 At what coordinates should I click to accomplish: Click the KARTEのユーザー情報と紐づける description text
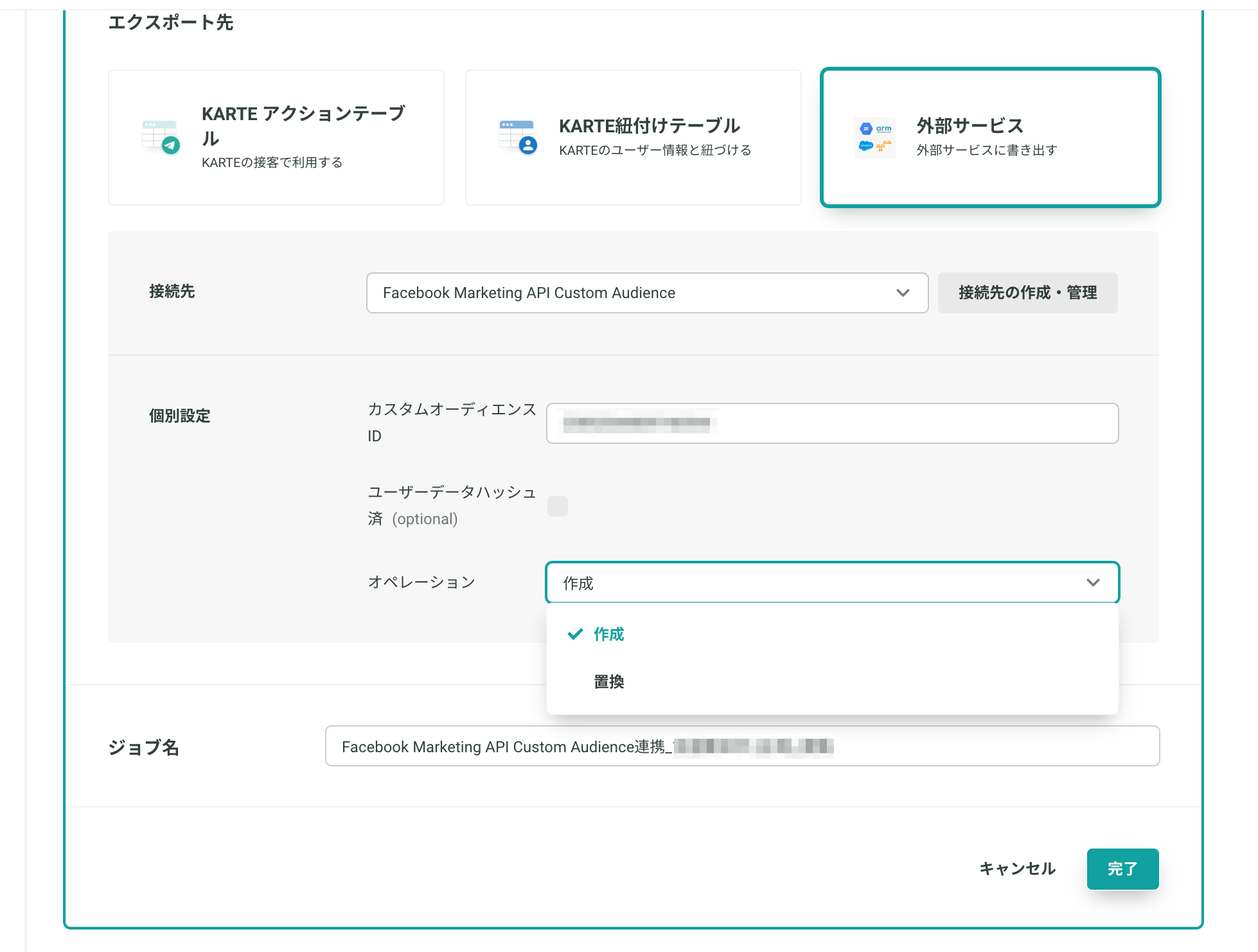(x=655, y=150)
